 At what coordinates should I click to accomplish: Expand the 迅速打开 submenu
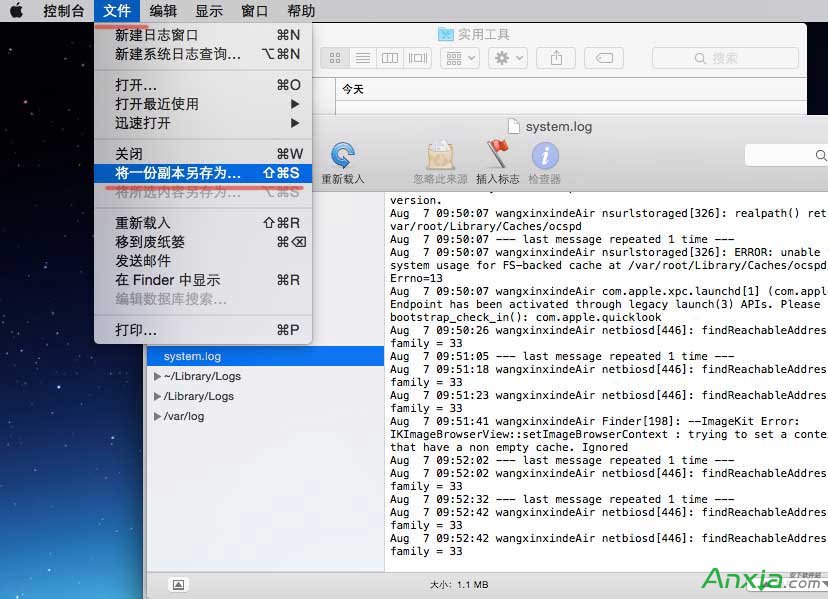[x=203, y=123]
